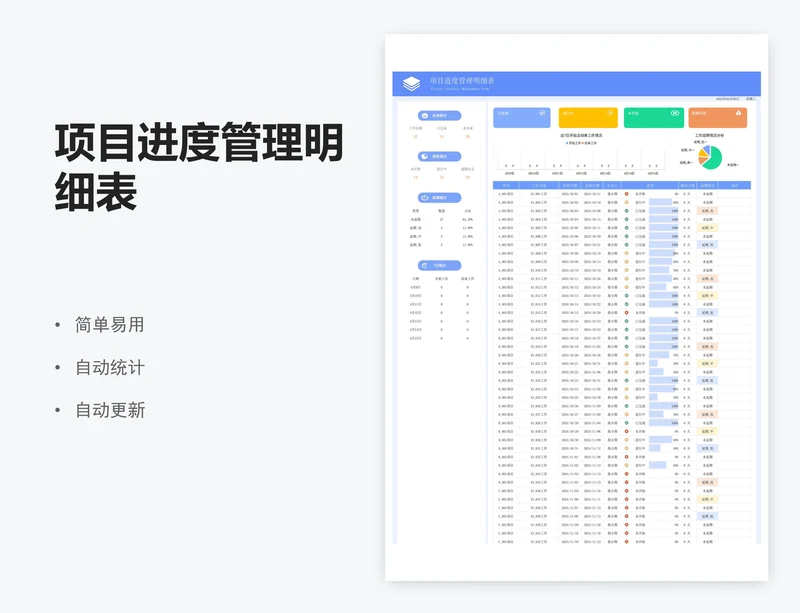Viewport: 800px width, 613px height.
Task: Click the clock icon on the 进行中 card
Action: [x=609, y=113]
